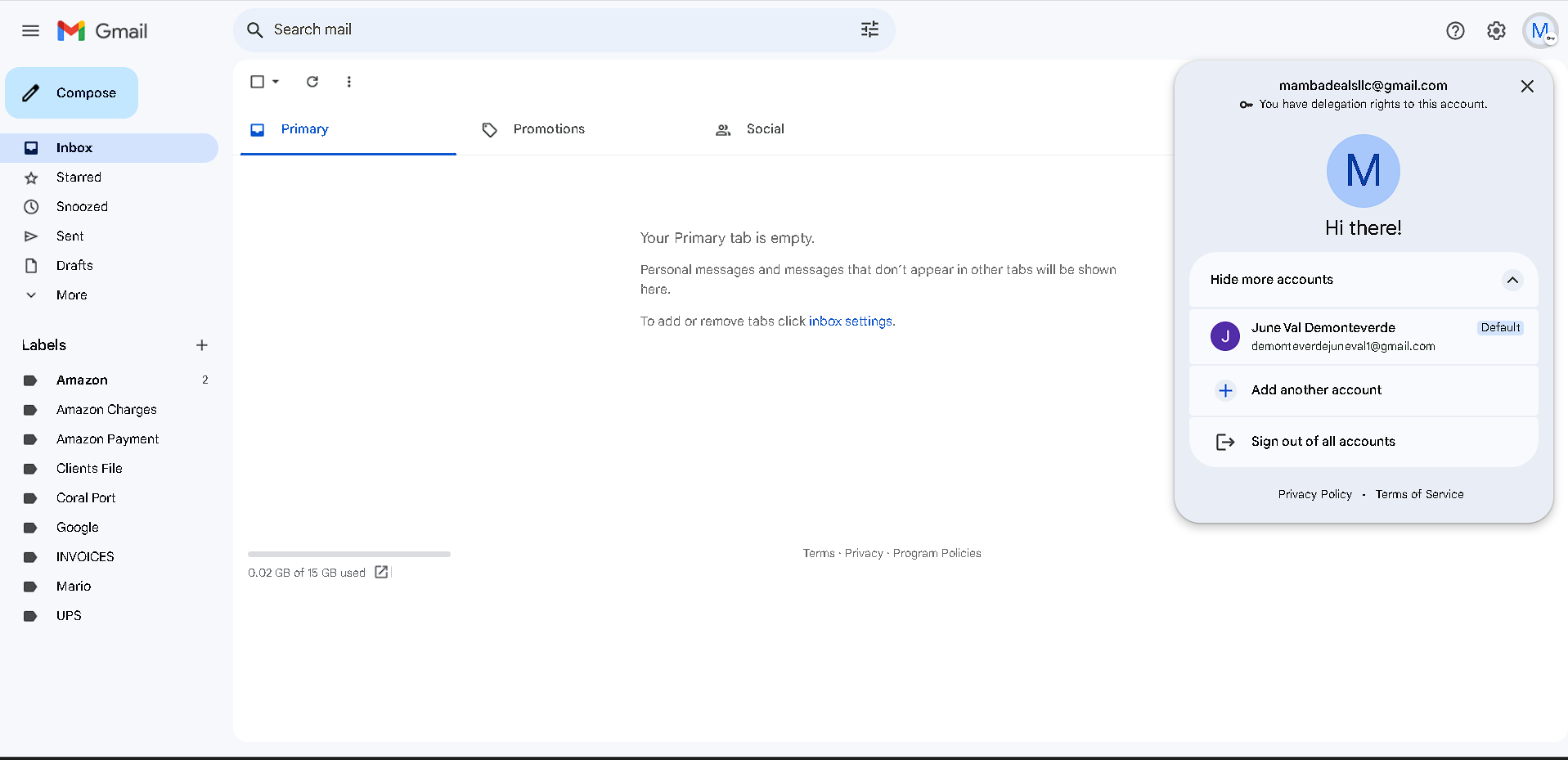Collapse Hide more accounts

[1364, 280]
